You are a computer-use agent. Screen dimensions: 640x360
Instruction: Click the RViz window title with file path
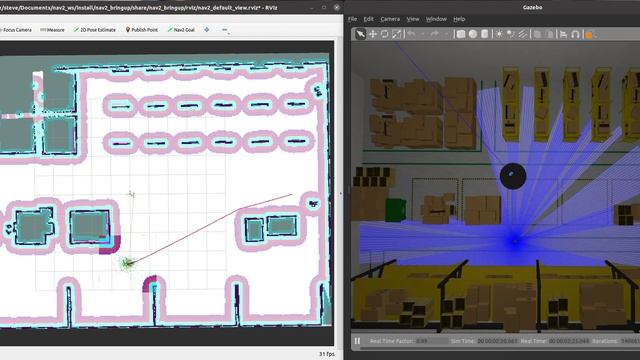(139, 7)
